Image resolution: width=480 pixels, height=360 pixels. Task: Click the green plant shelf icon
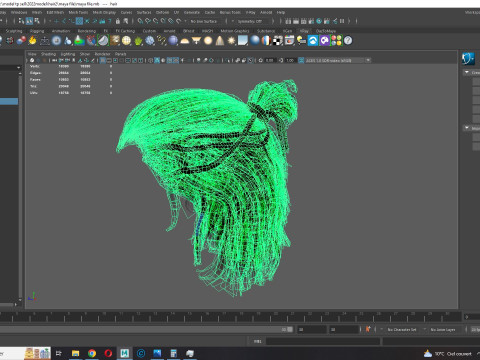[138, 41]
